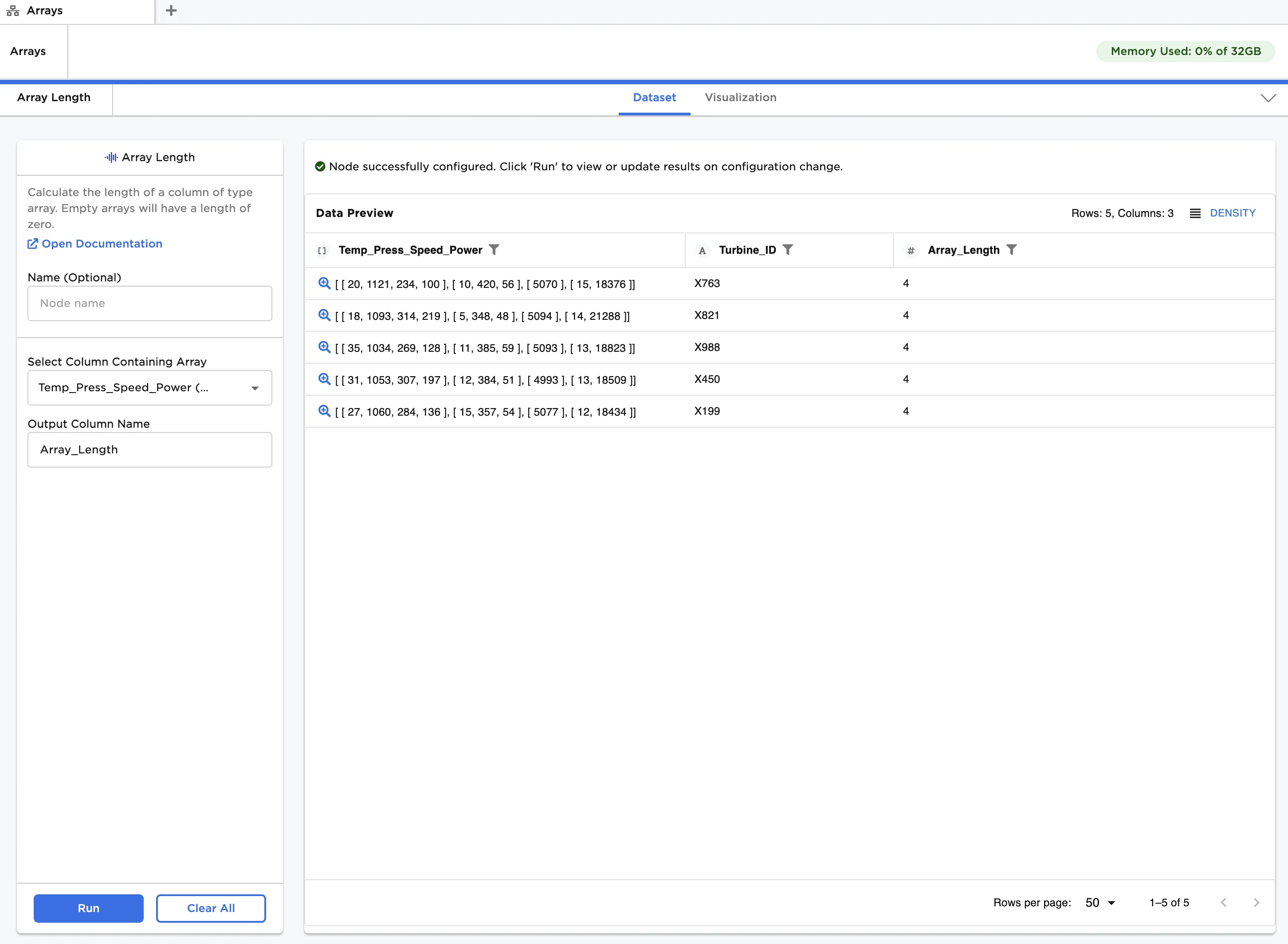
Task: Select the Dataset tab
Action: click(654, 98)
